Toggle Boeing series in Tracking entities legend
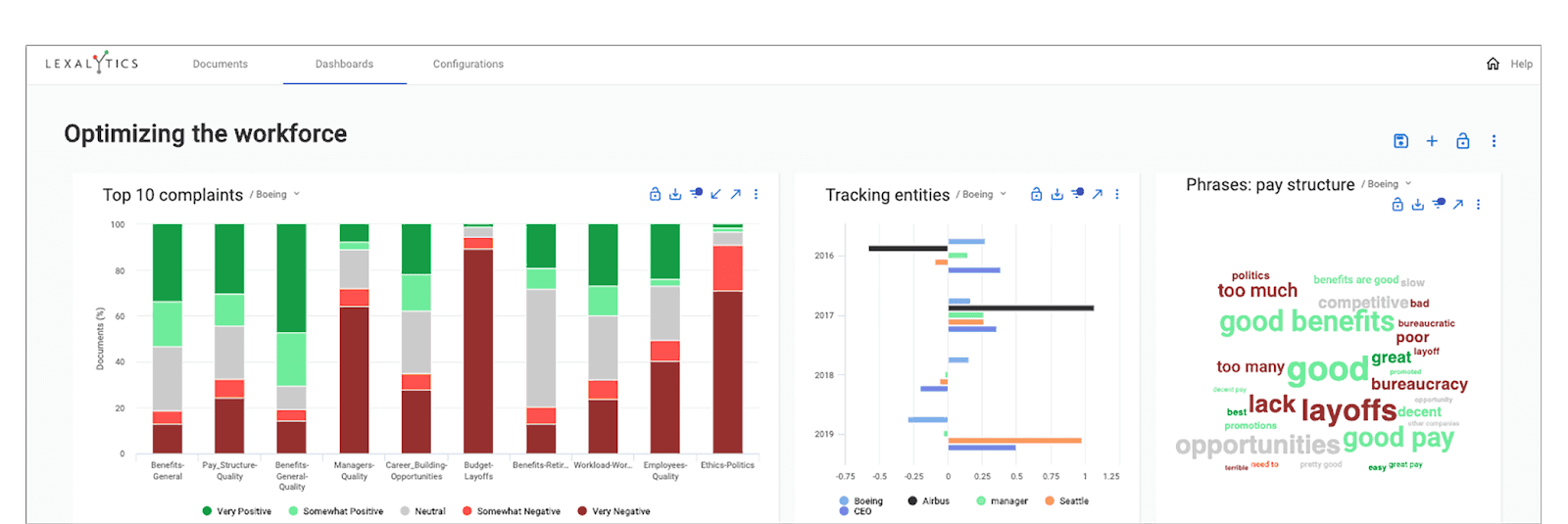The width and height of the screenshot is (1568, 524). 860,500
